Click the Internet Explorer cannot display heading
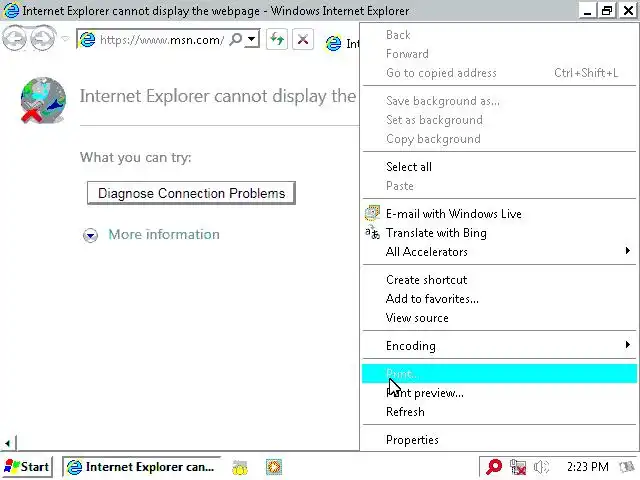Viewport: 640px width, 480px height. click(218, 96)
